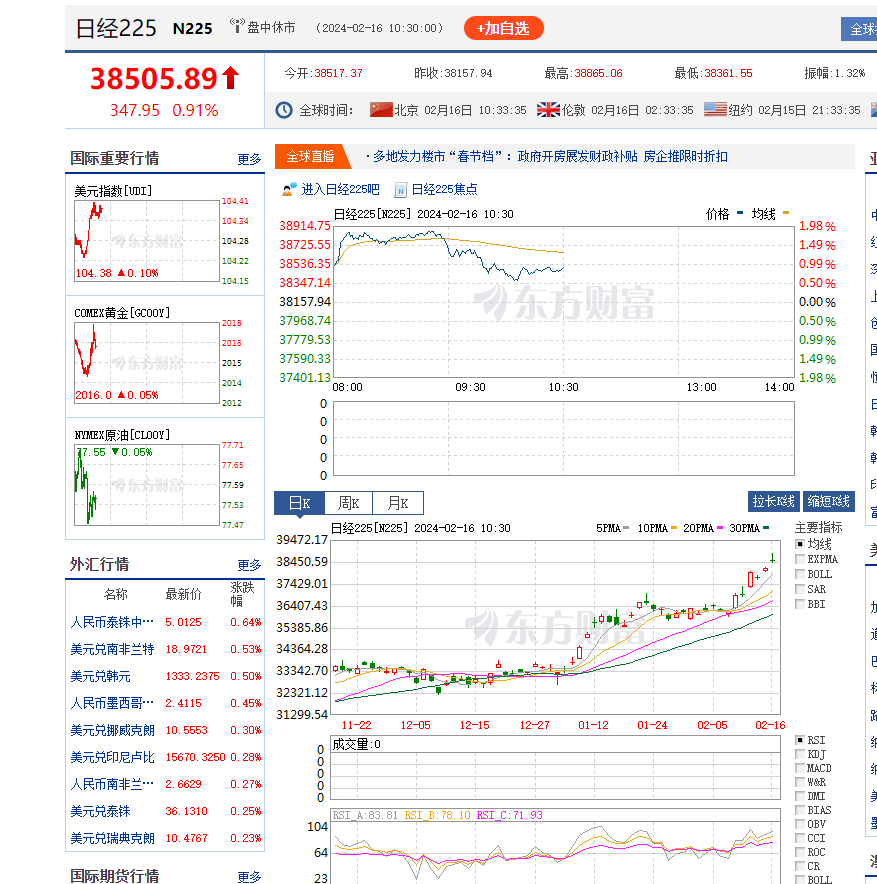Click the news document icon before 日经225焦点
Image resolution: width=877 pixels, height=884 pixels.
click(x=400, y=190)
